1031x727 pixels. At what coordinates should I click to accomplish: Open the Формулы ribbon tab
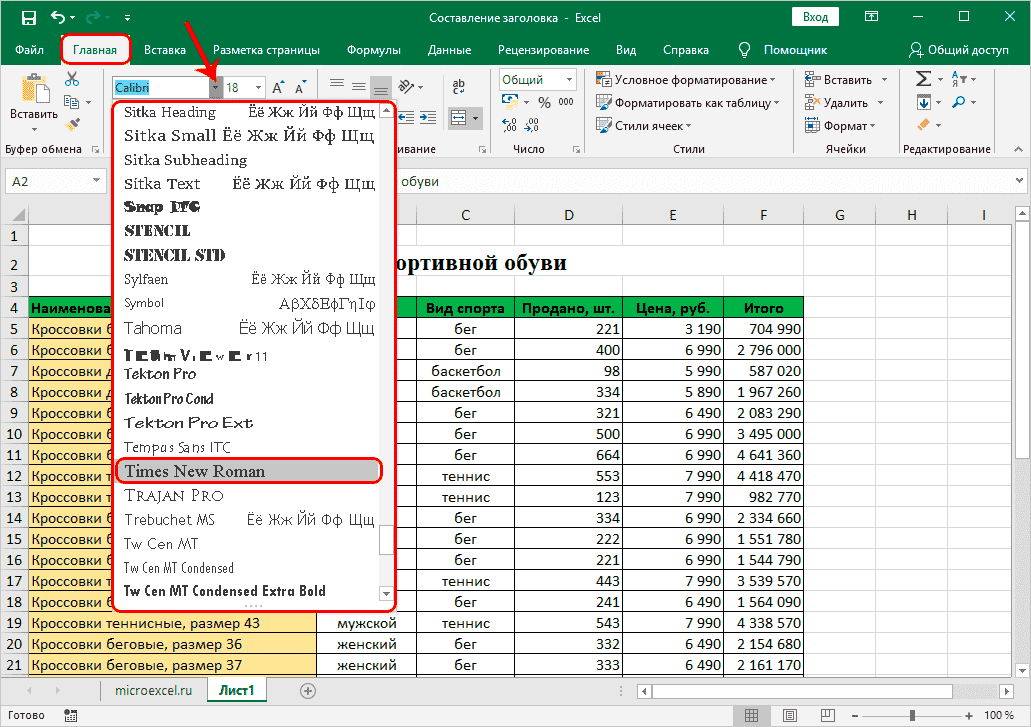[374, 50]
